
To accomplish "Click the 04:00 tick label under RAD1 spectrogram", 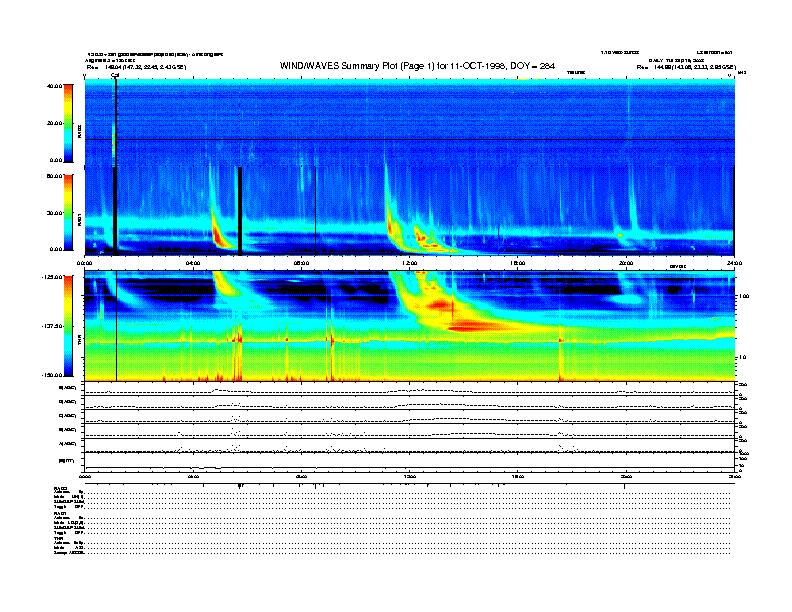I will (x=193, y=263).
